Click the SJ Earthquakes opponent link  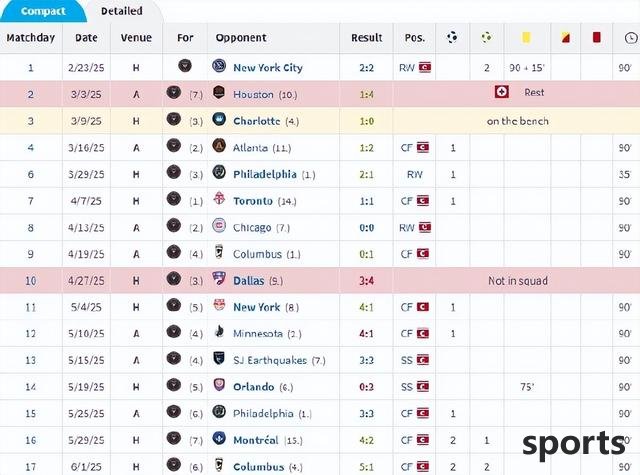point(270,360)
